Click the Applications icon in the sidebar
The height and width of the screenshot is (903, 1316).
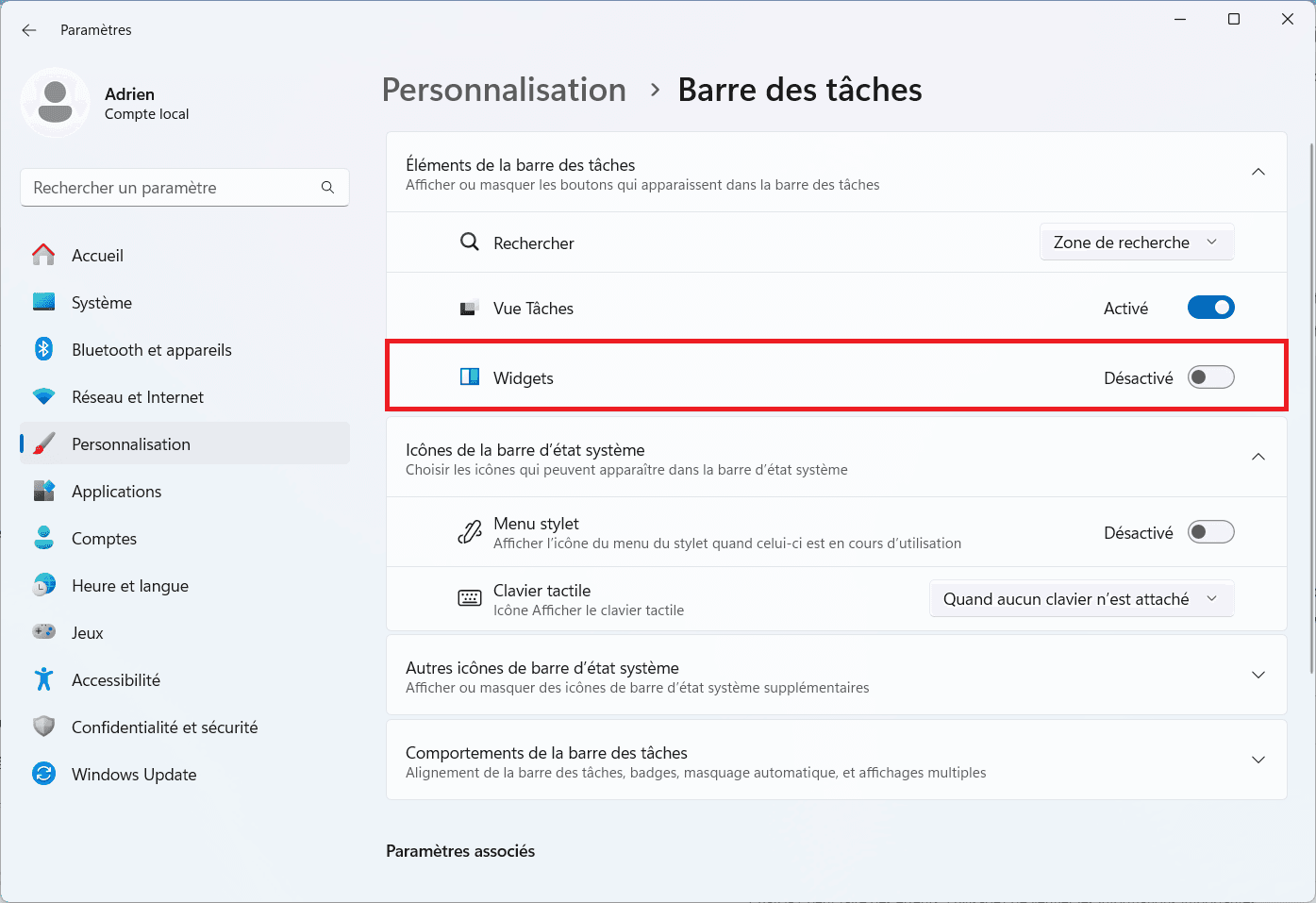coord(43,491)
